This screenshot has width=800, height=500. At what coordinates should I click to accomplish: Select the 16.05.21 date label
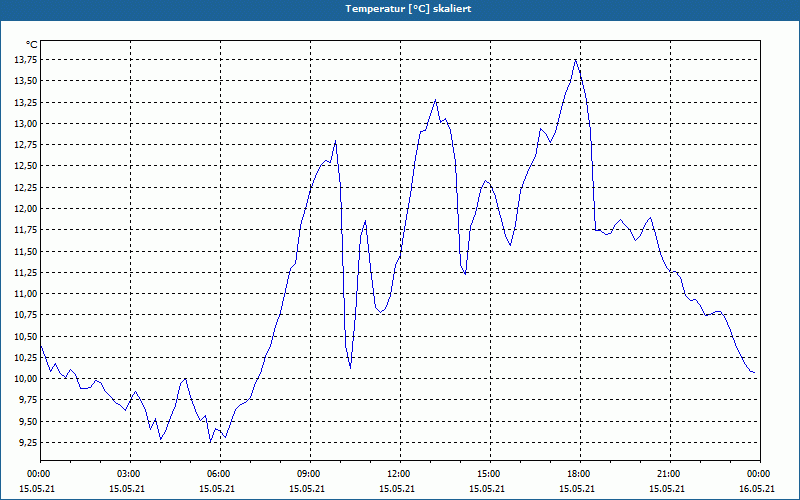[757, 488]
